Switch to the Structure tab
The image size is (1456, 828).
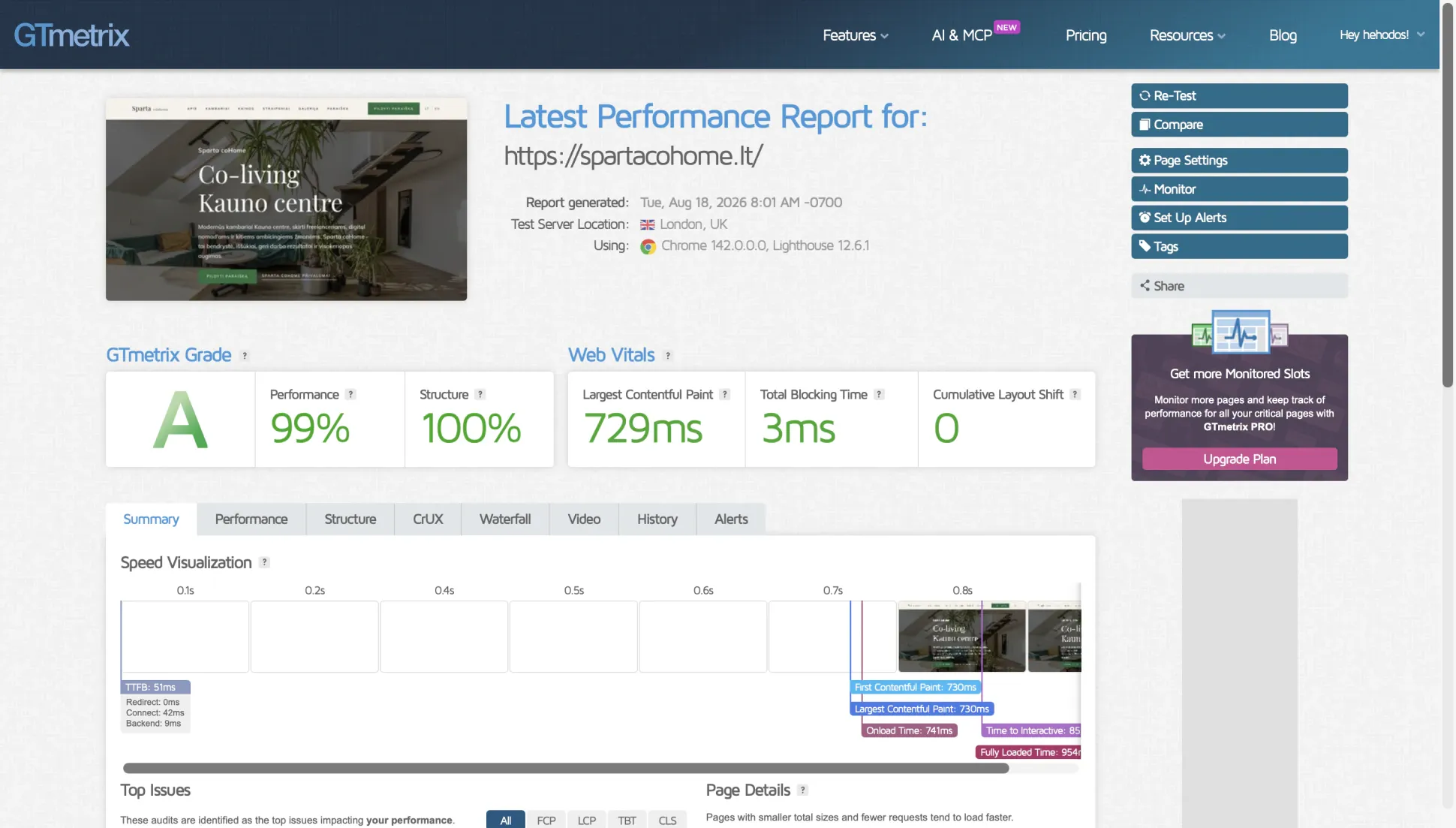coord(350,519)
